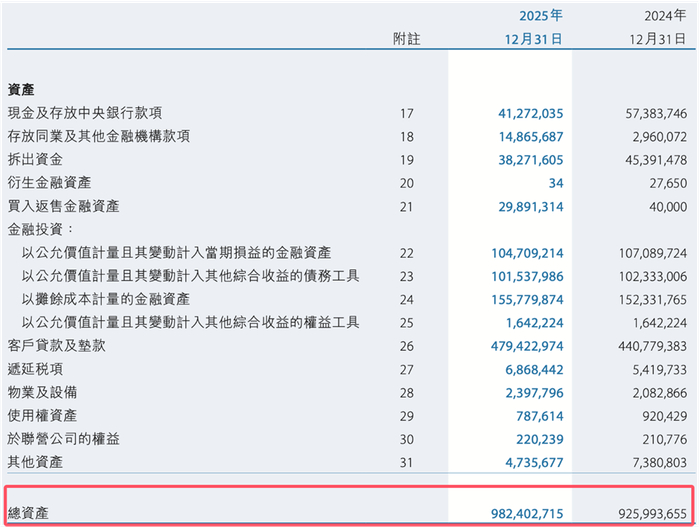Click the 存放同業及其他金融機構款項 label
Screen dimensions: 700x528
(x=99, y=136)
